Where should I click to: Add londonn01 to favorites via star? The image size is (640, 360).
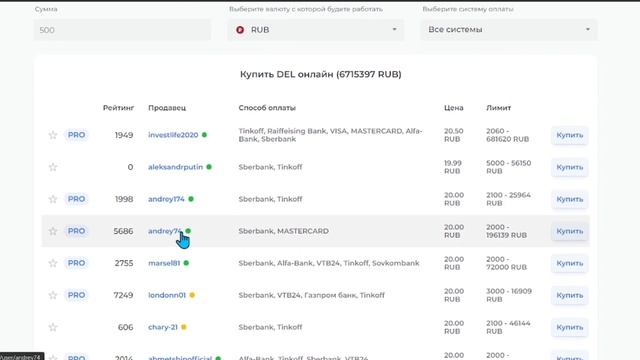pyautogui.click(x=53, y=295)
